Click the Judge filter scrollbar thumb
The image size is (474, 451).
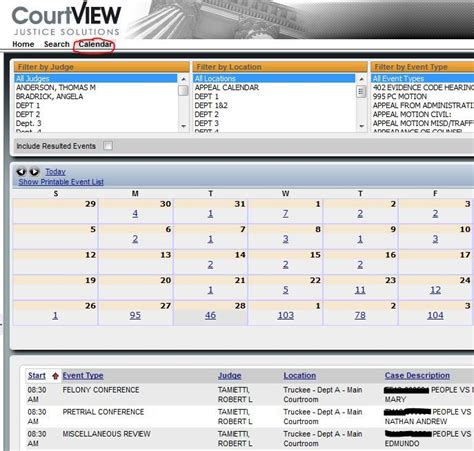pyautogui.click(x=183, y=90)
